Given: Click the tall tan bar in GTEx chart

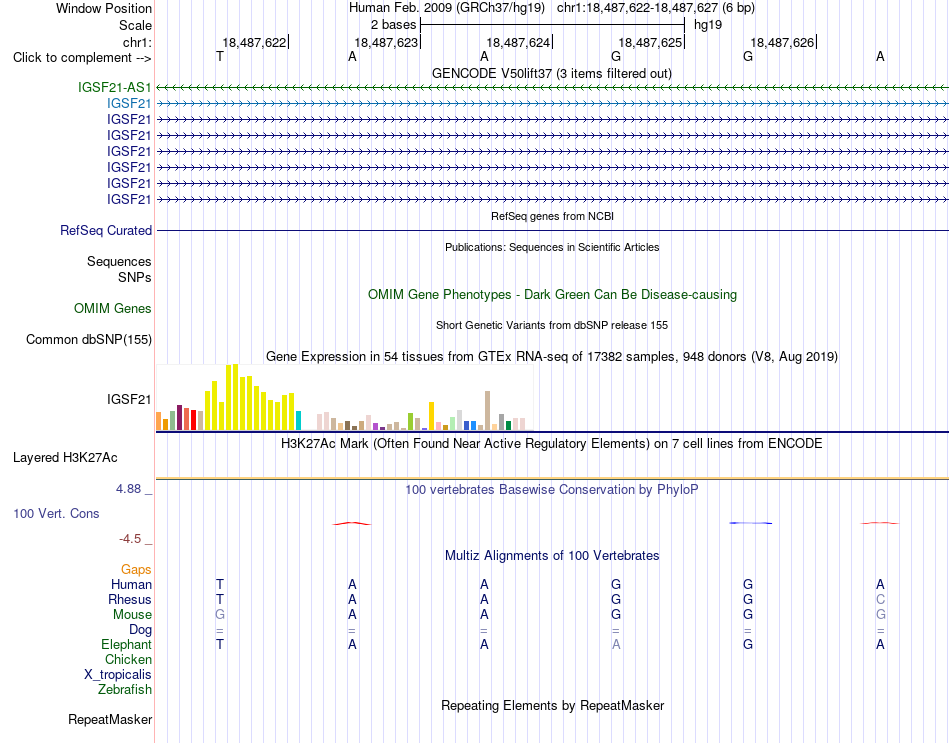Looking at the screenshot, I should pos(487,411).
